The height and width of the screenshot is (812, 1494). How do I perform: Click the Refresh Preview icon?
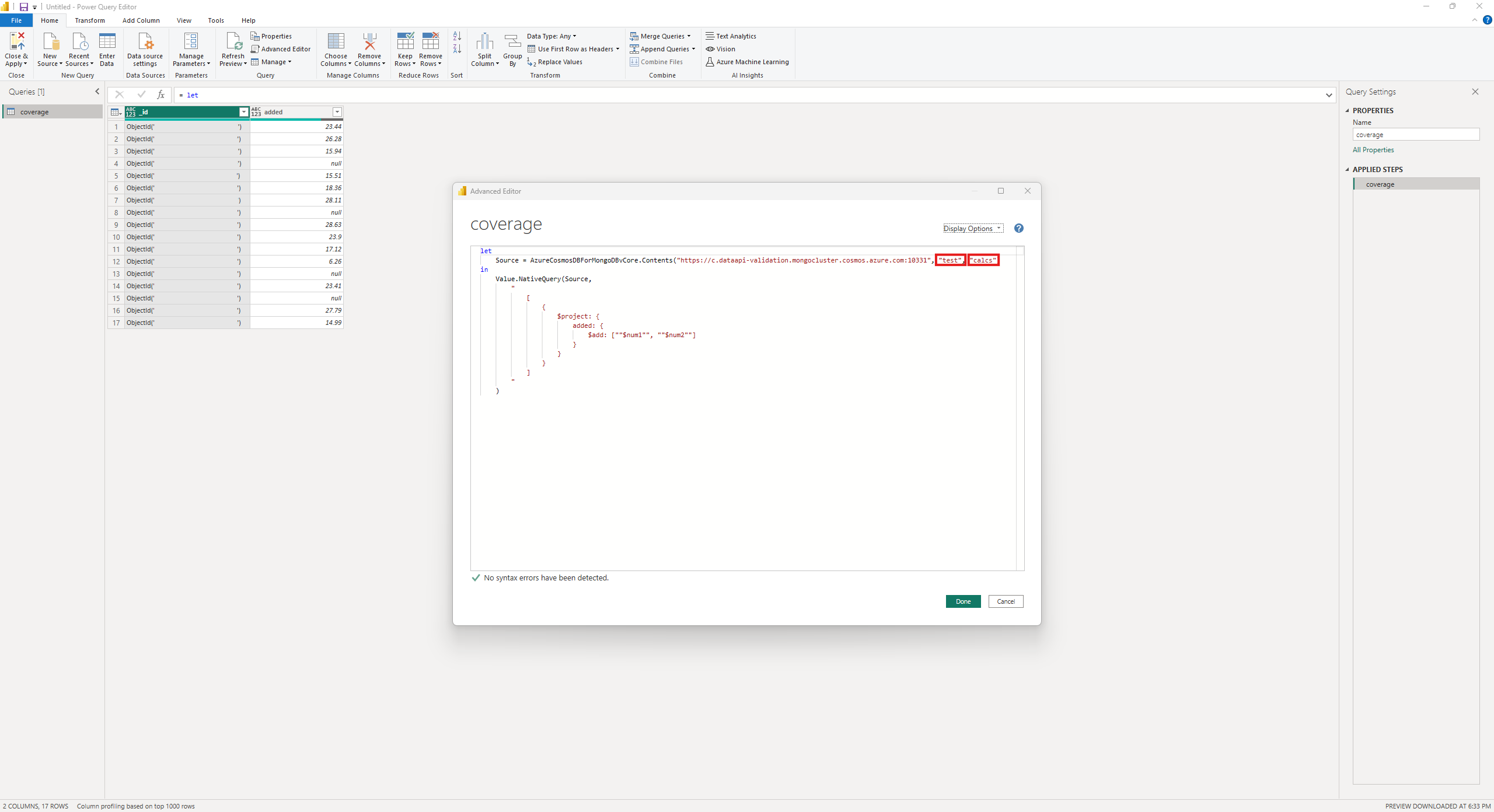233,42
